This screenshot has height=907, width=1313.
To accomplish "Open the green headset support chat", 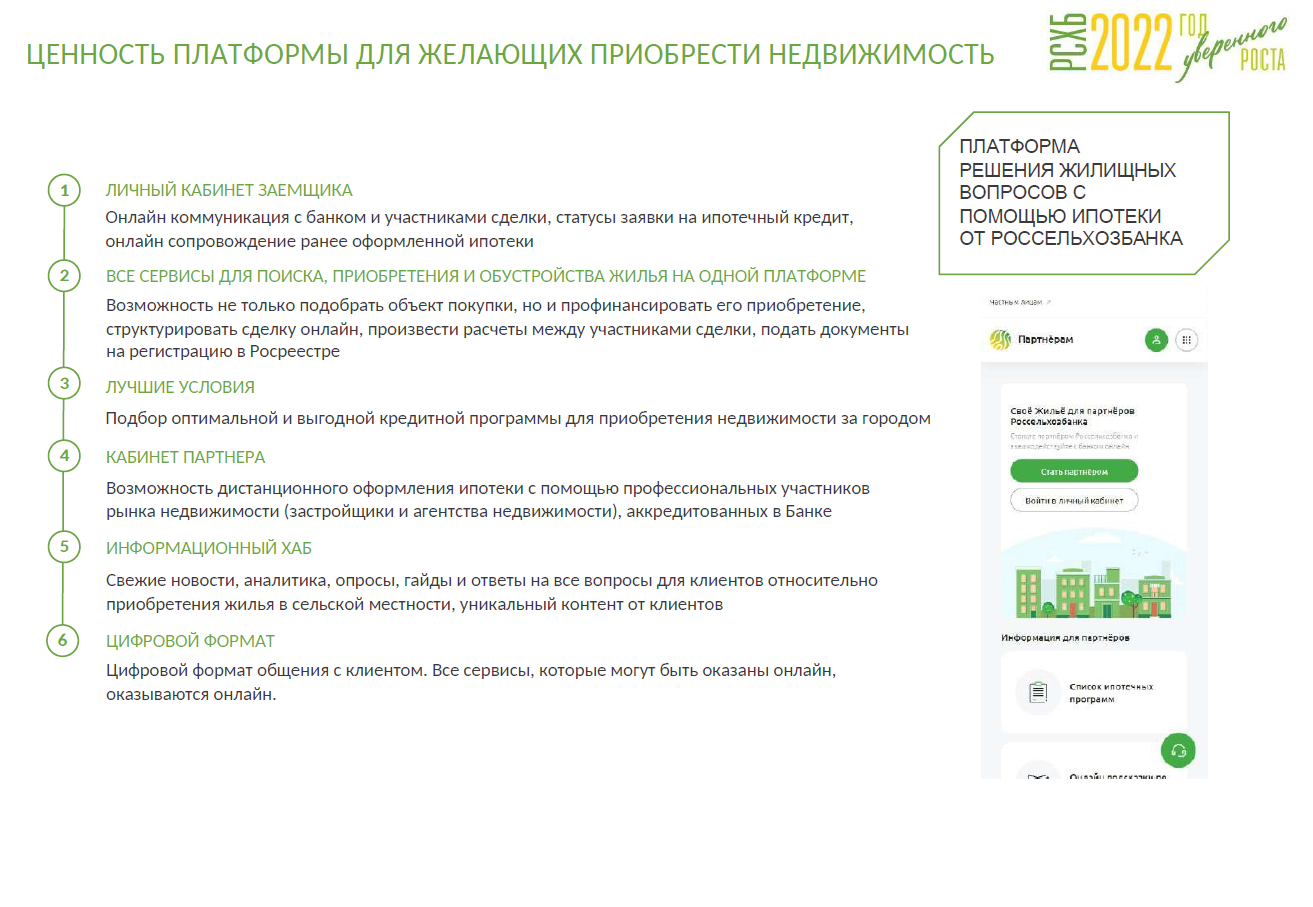I will coord(1178,751).
